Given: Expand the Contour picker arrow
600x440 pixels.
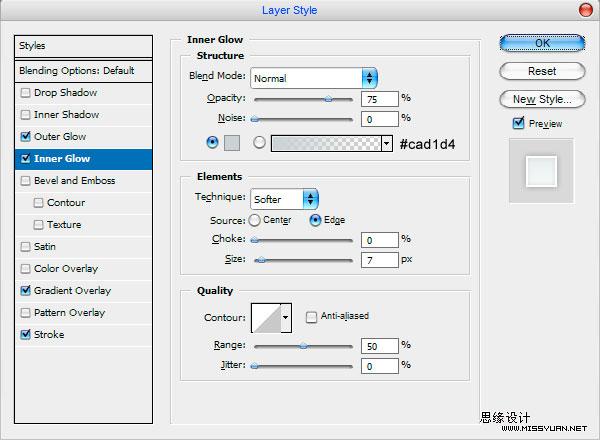Looking at the screenshot, I should point(286,318).
